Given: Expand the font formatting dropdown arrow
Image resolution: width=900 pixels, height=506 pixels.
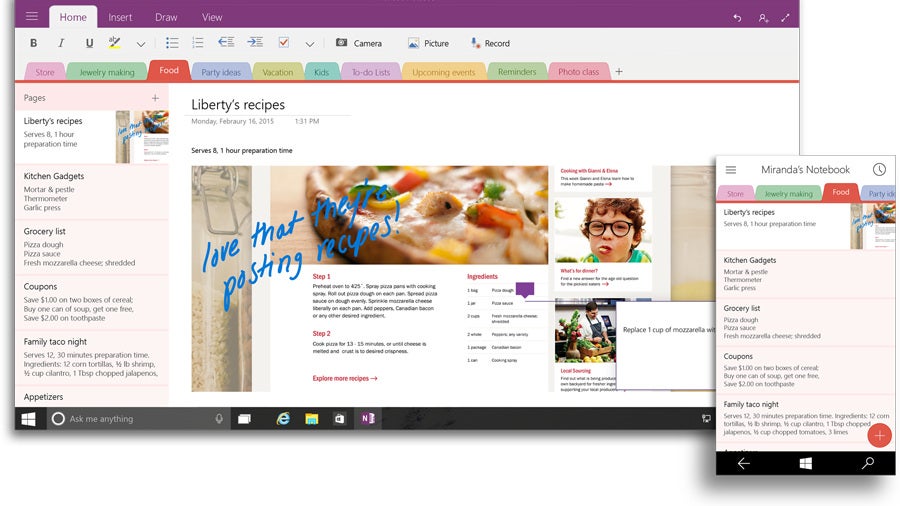Looking at the screenshot, I should tap(141, 44).
